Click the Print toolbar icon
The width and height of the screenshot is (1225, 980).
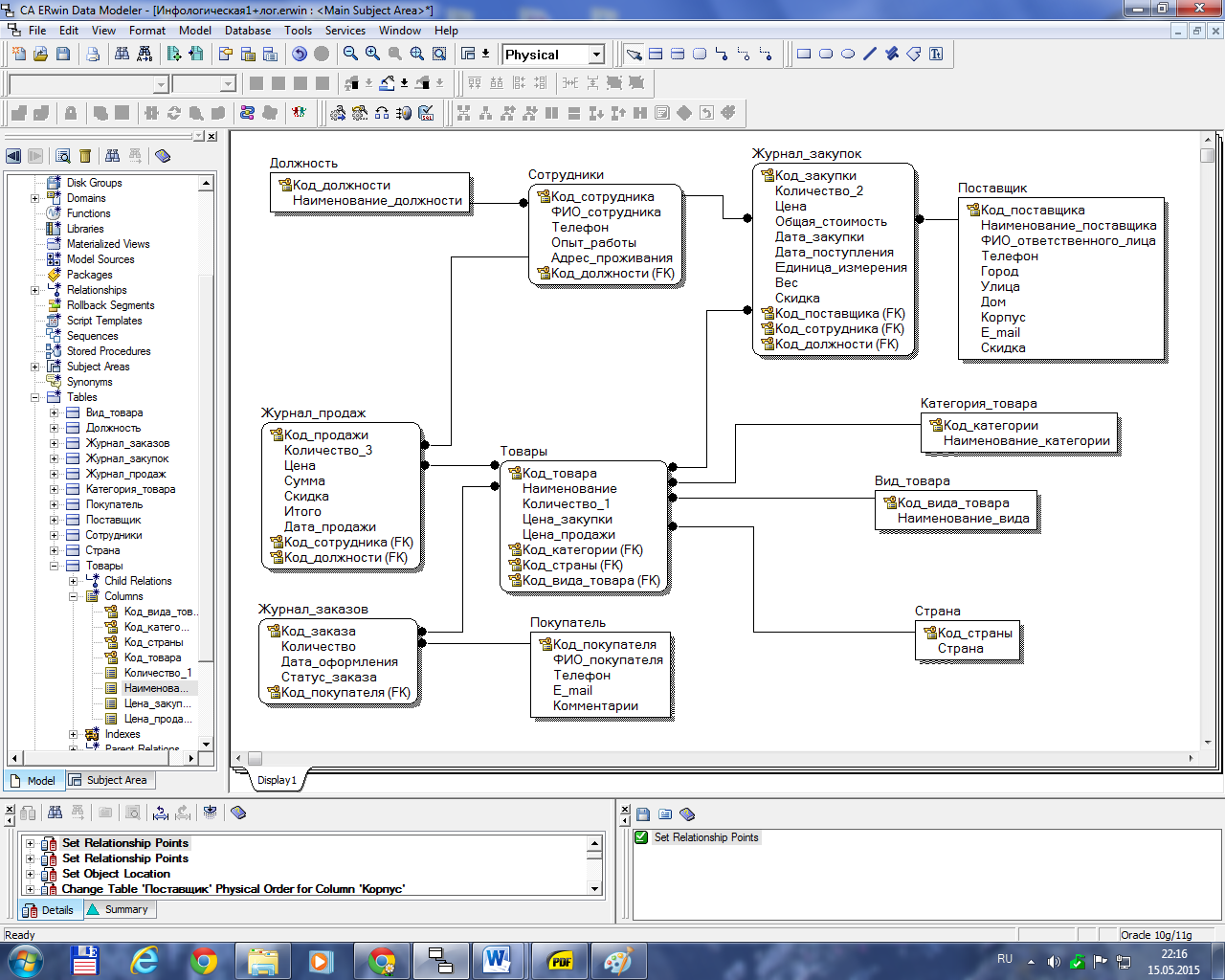(x=93, y=55)
